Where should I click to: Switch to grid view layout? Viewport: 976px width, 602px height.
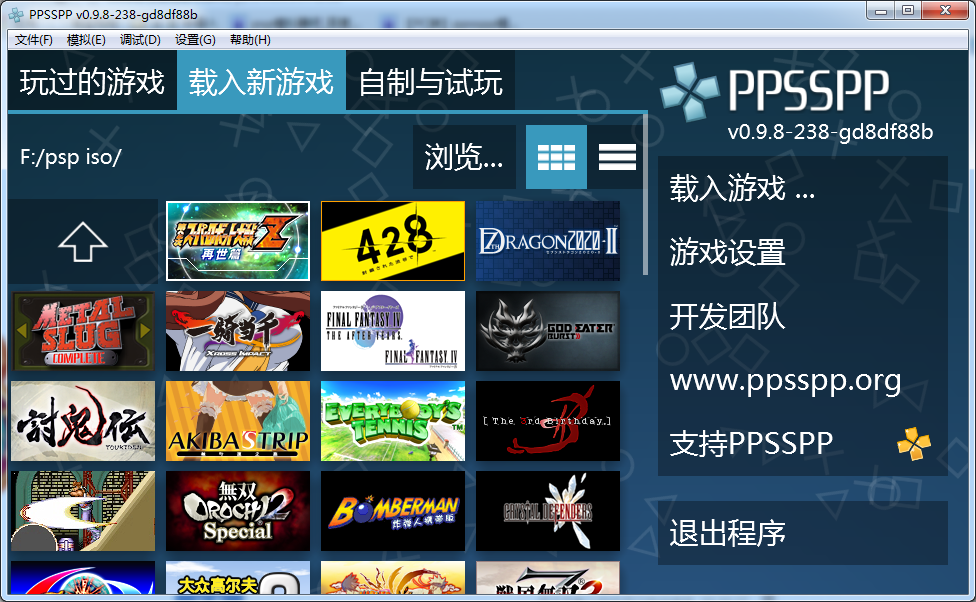point(556,157)
